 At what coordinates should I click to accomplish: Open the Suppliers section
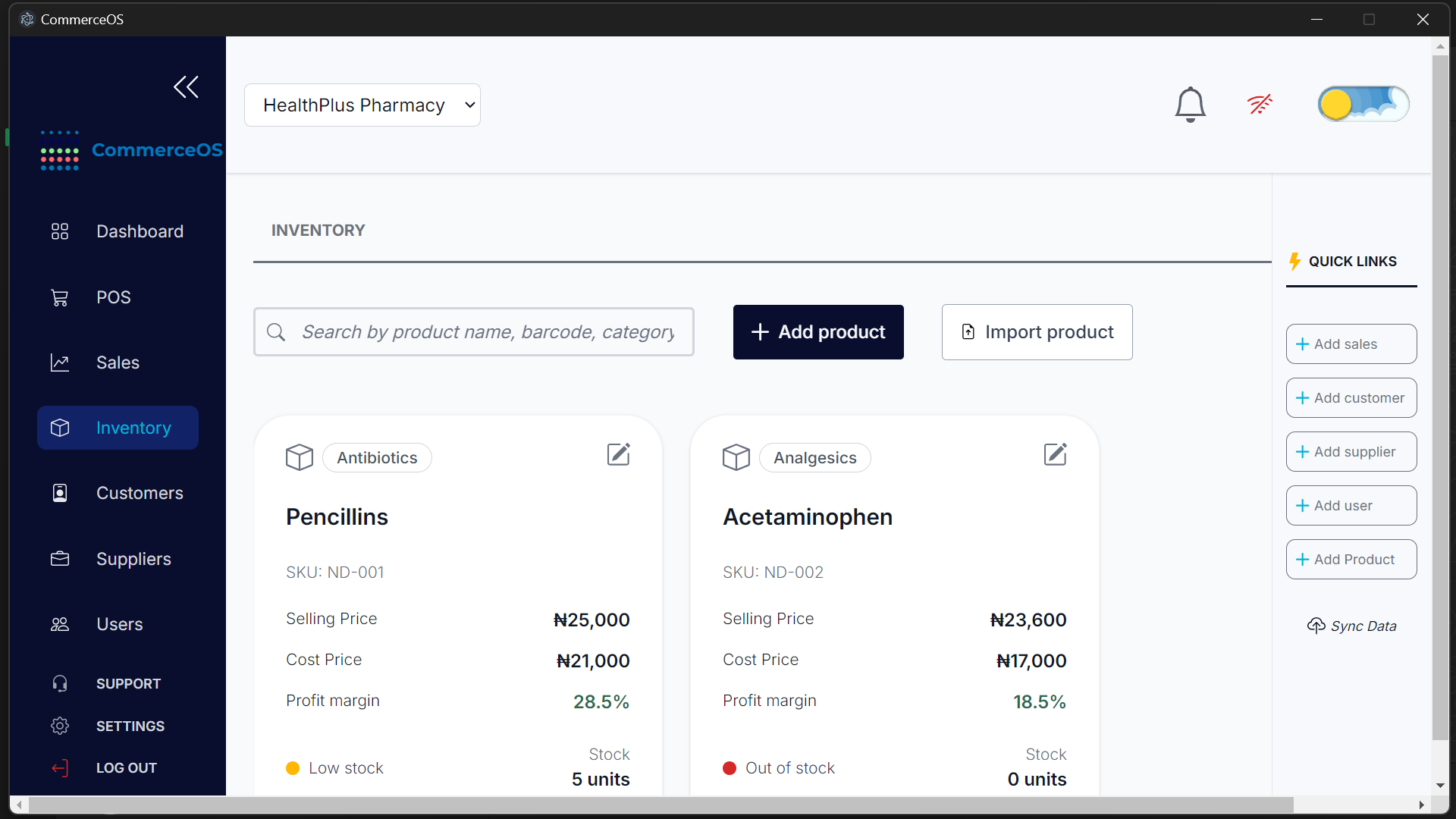[133, 559]
